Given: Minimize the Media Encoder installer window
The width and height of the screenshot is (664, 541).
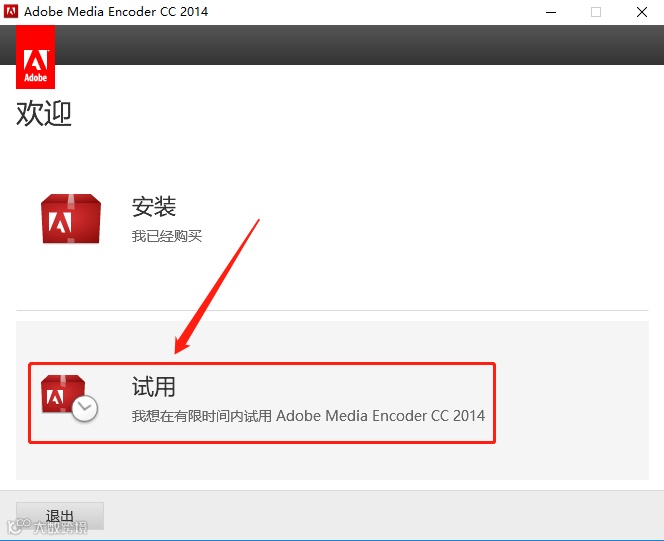Looking at the screenshot, I should (551, 12).
